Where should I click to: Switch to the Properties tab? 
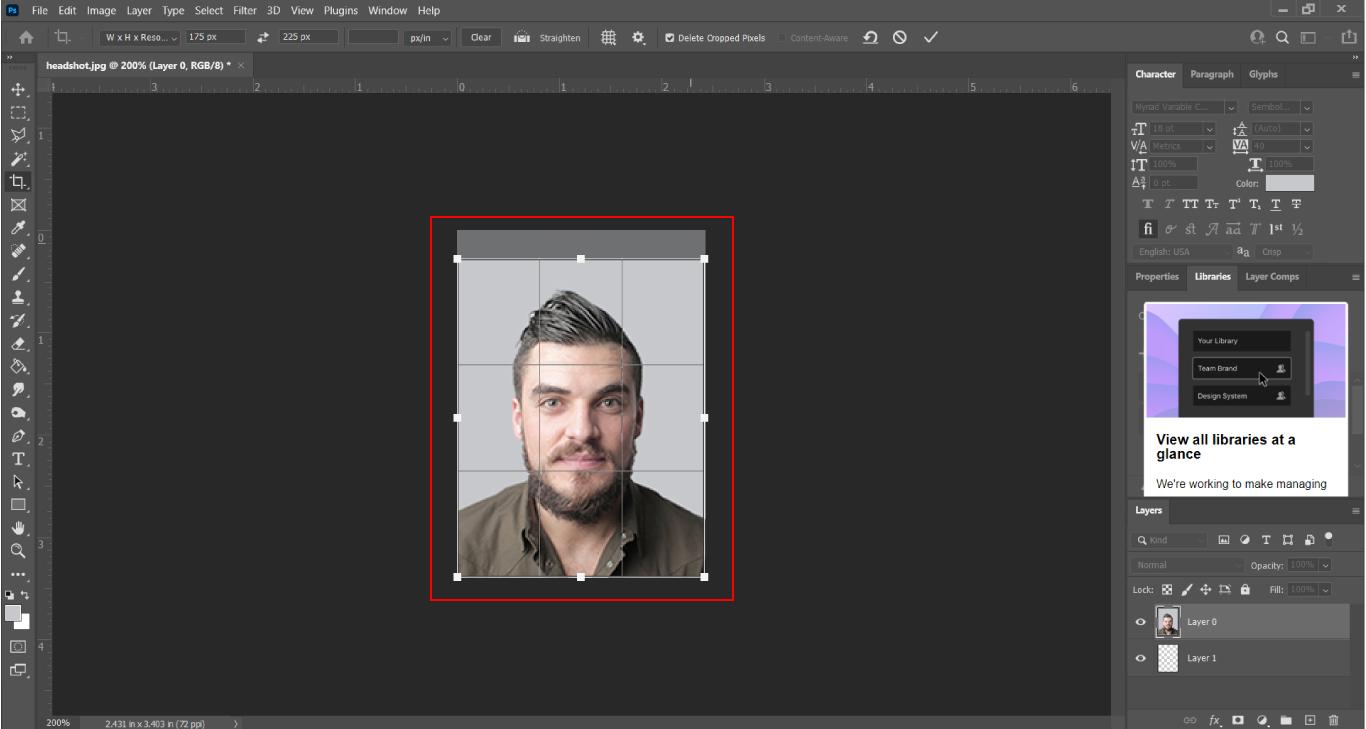1157,277
